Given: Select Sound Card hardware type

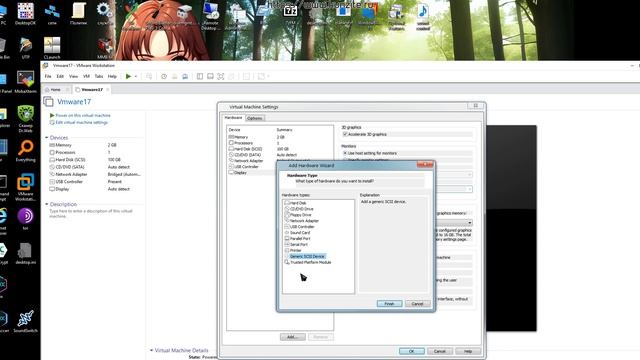Looking at the screenshot, I should pyautogui.click(x=299, y=233).
